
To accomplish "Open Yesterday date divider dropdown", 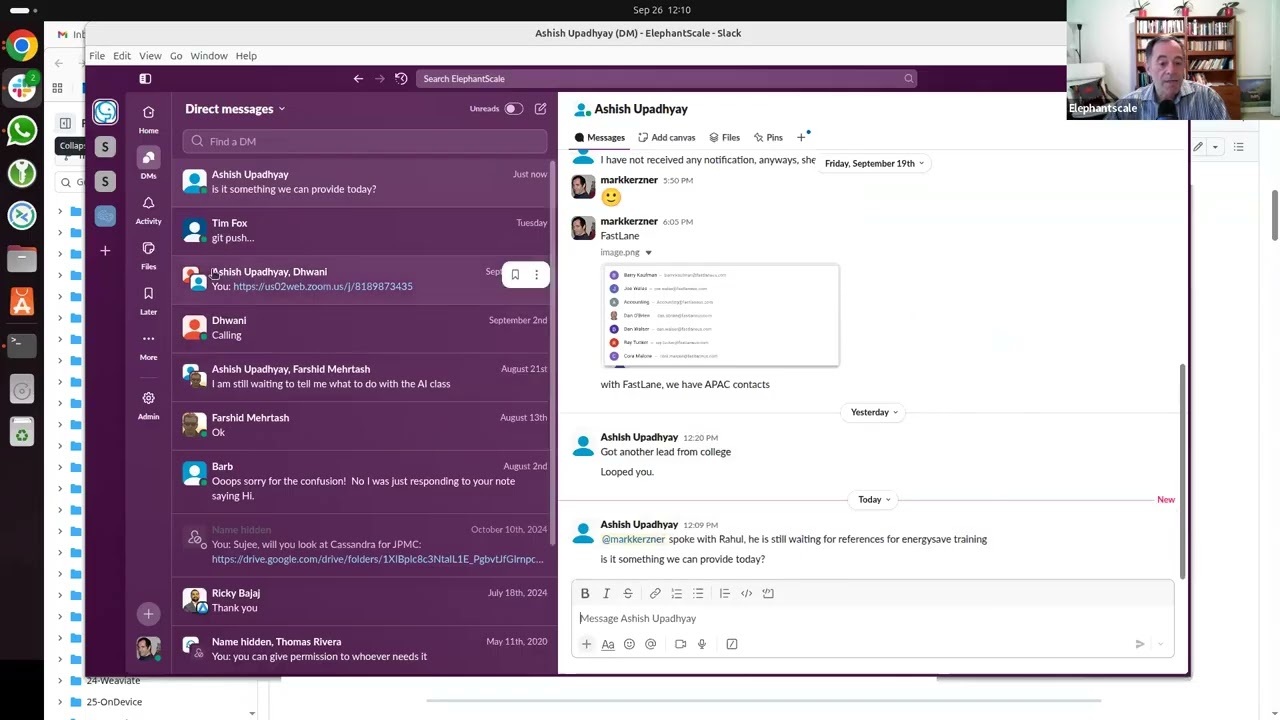I will tap(874, 412).
